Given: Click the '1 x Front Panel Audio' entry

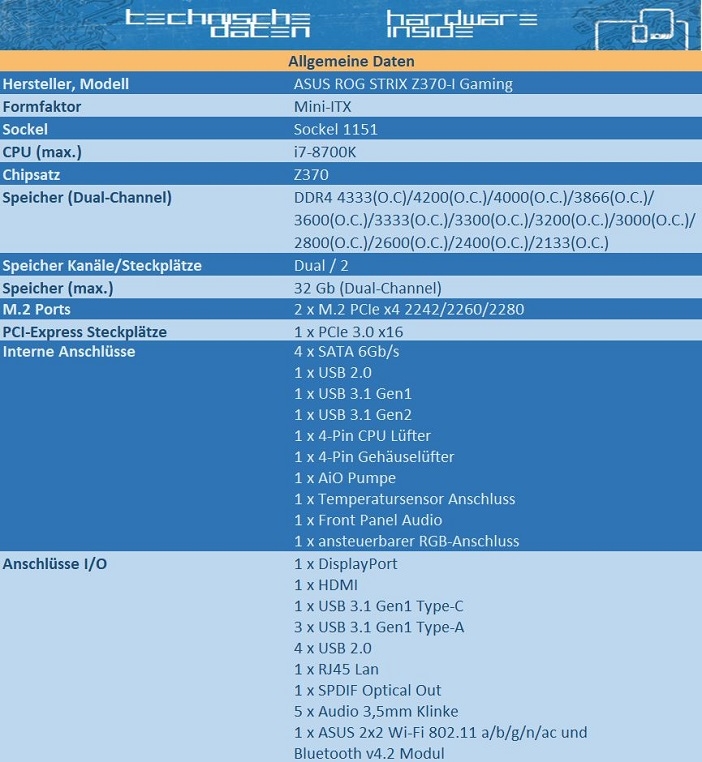Looking at the screenshot, I should (368, 520).
